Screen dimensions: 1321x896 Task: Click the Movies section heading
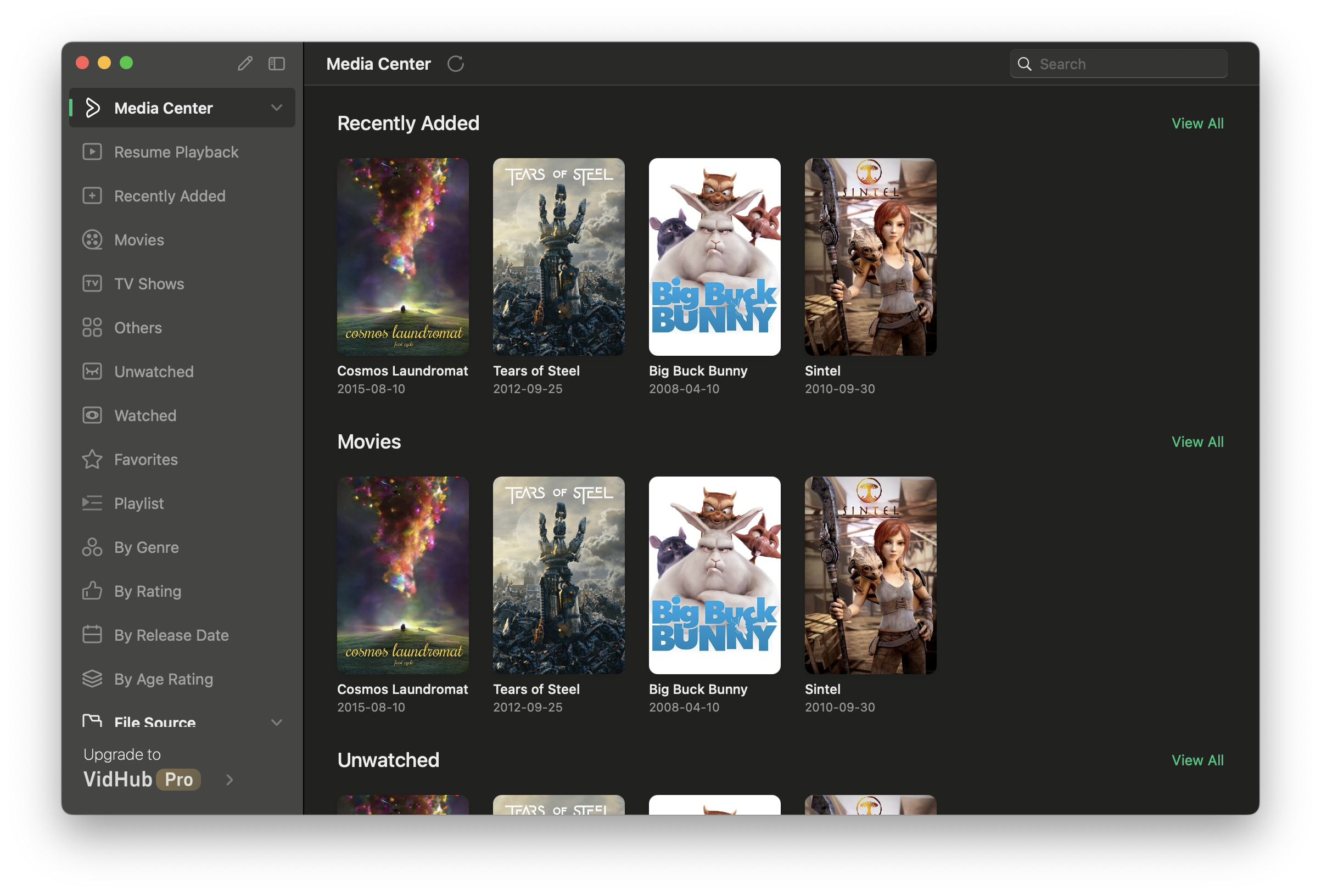pos(369,441)
